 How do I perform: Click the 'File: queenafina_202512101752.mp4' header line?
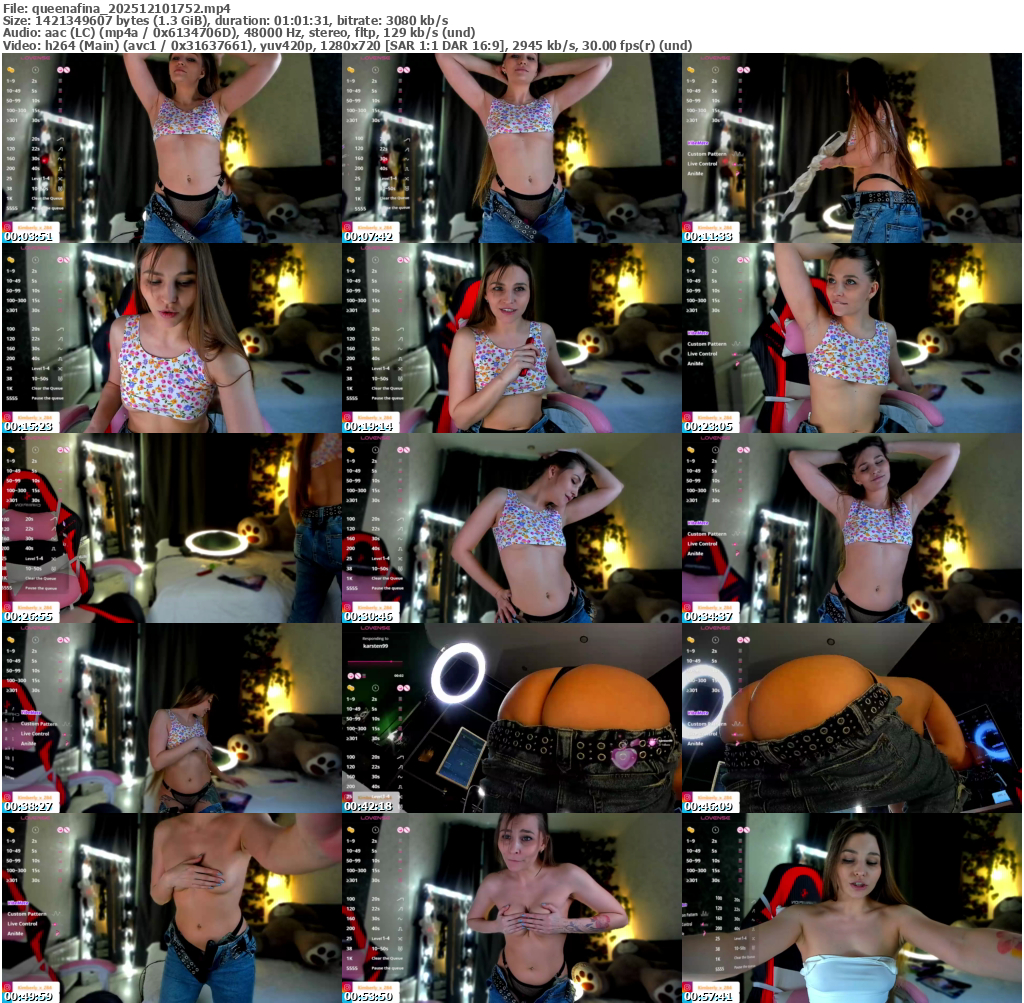point(117,8)
